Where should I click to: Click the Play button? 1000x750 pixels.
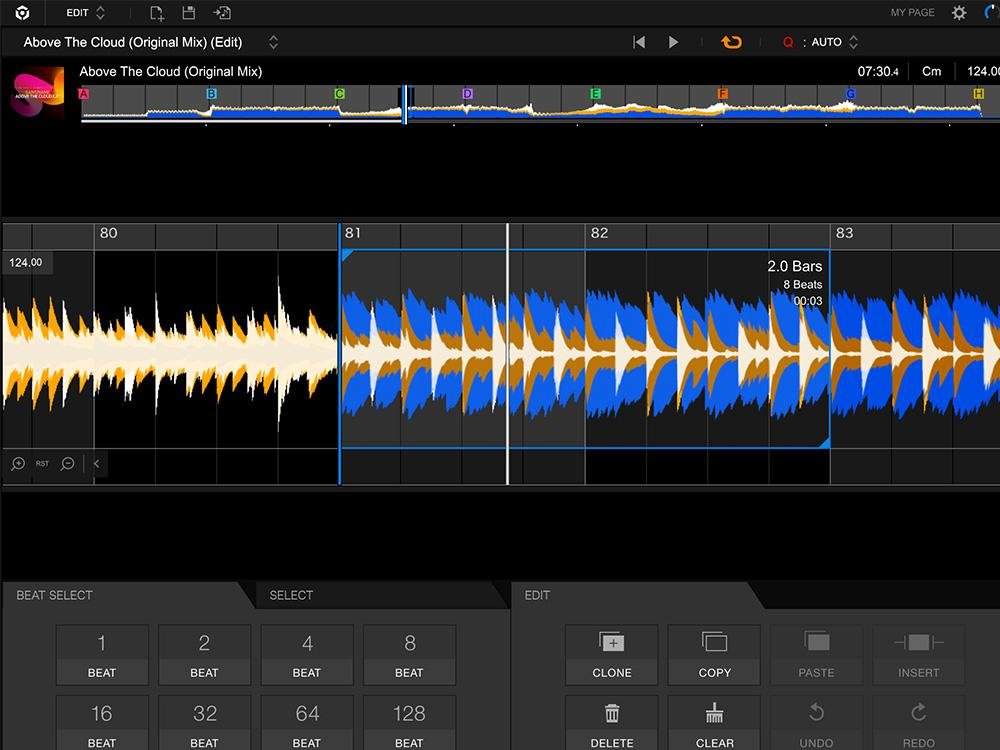[x=673, y=42]
